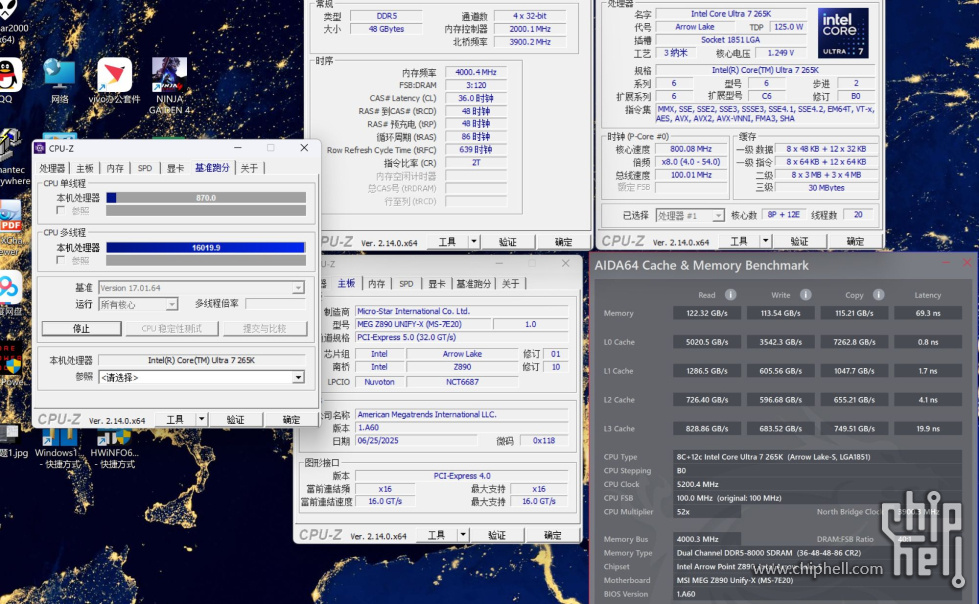Click the info icon next to Write

pyautogui.click(x=803, y=295)
